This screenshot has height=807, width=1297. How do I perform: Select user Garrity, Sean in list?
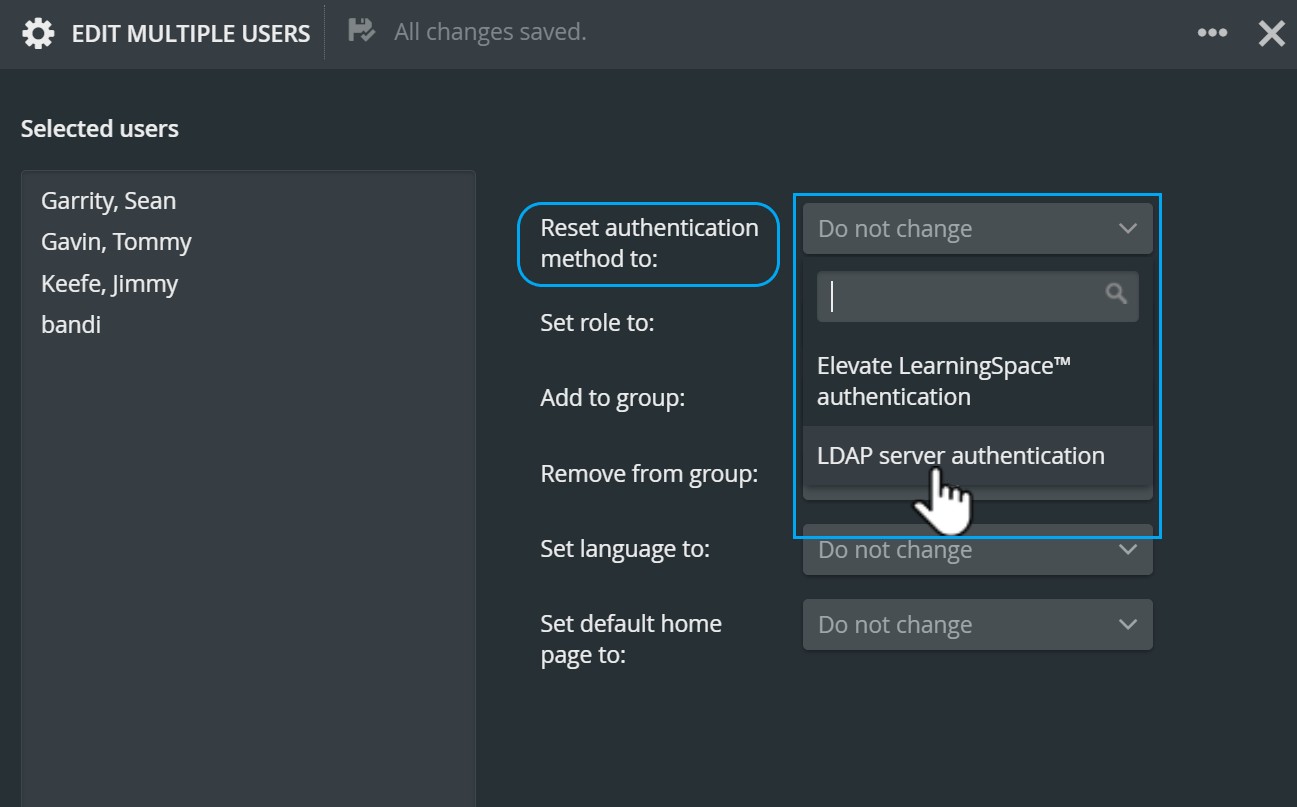(108, 201)
